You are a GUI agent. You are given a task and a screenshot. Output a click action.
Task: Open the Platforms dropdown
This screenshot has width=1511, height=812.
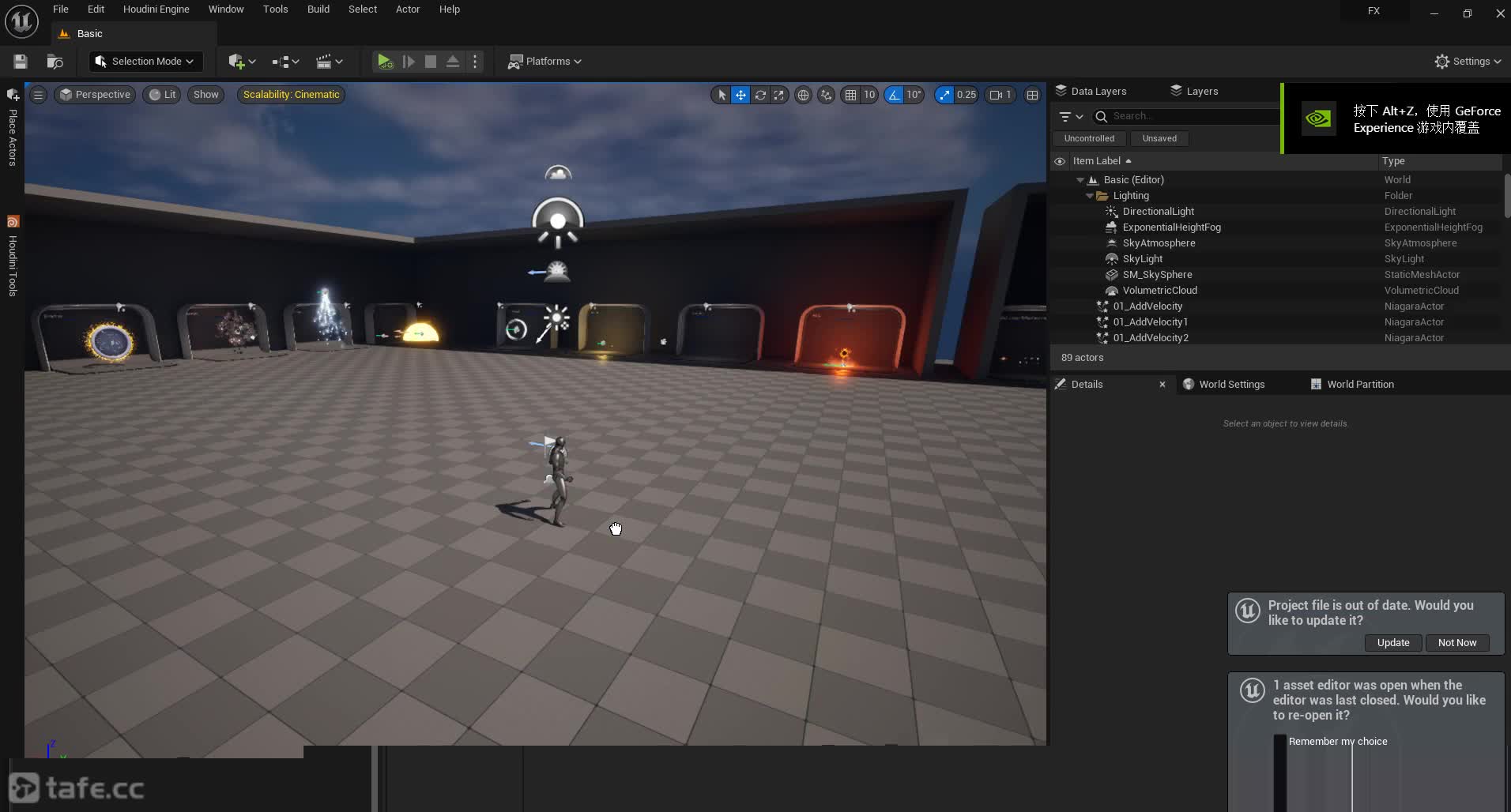(x=544, y=62)
